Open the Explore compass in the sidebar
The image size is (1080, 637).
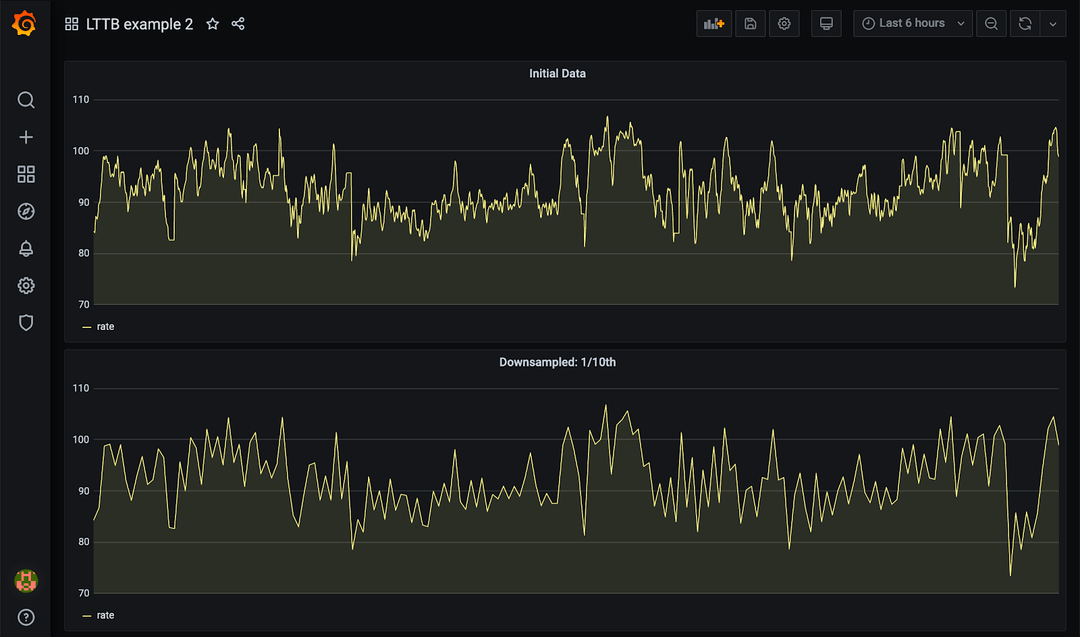26,211
